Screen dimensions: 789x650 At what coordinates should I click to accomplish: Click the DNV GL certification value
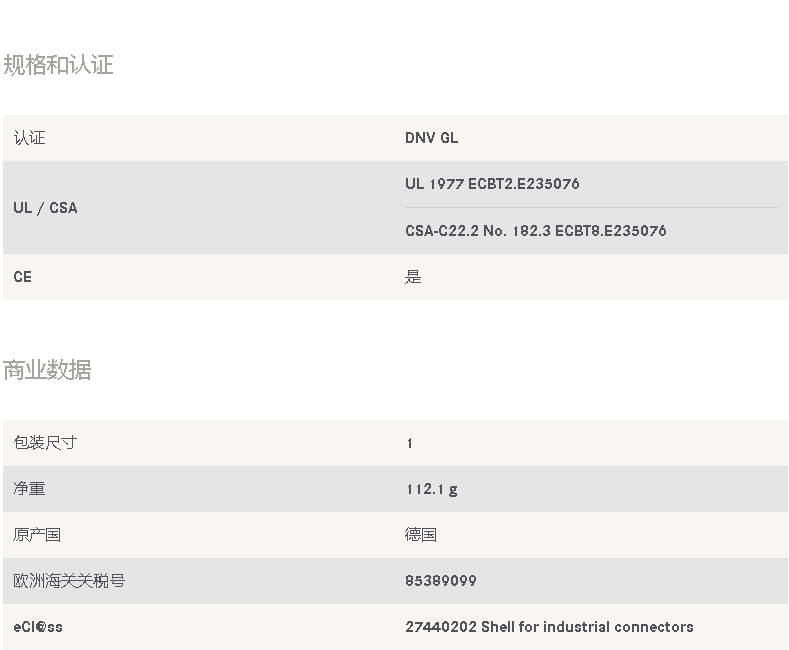coord(431,138)
